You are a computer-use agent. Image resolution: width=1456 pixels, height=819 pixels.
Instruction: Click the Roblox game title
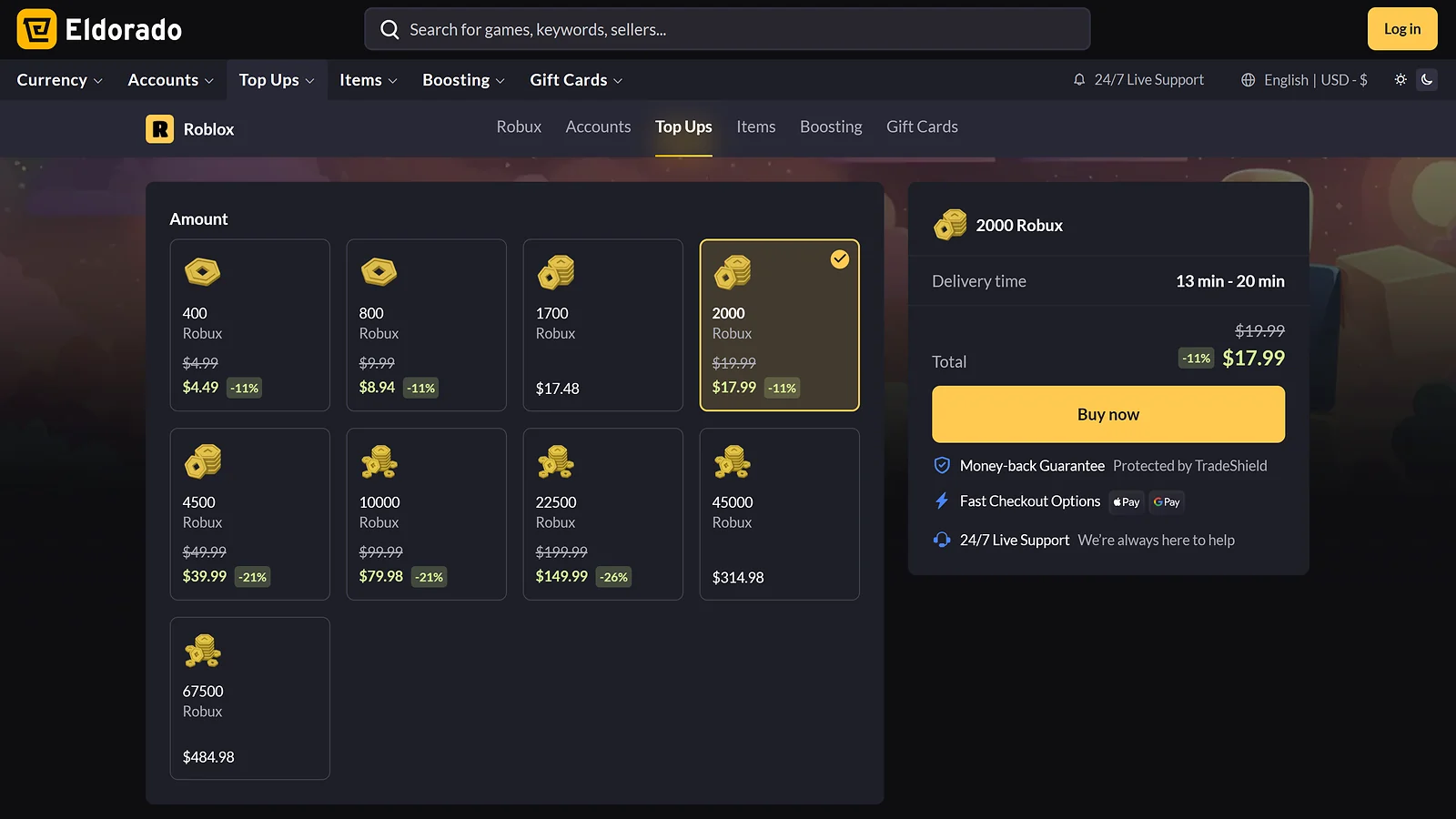coord(208,129)
